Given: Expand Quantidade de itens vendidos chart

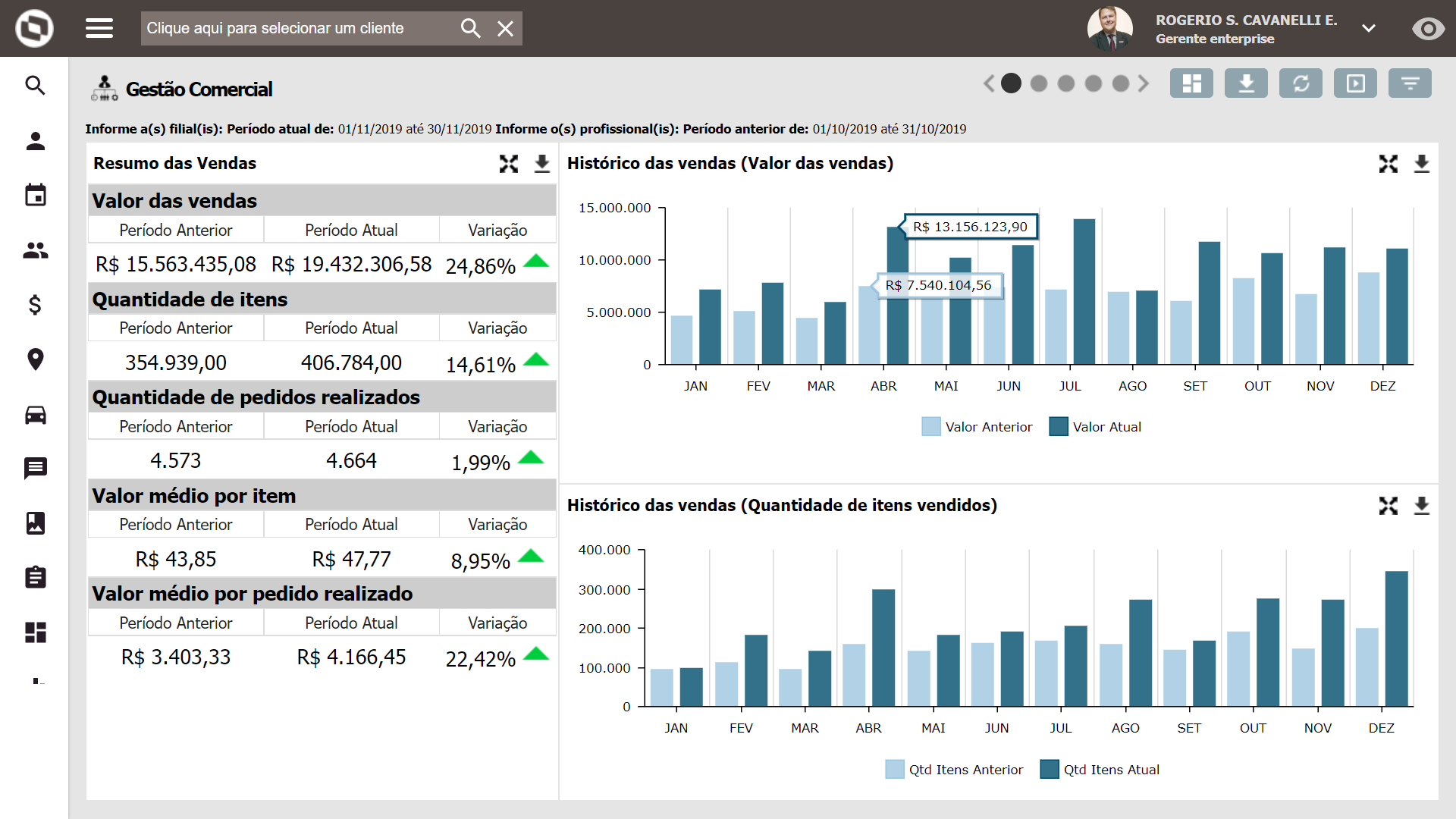Looking at the screenshot, I should 1388,506.
